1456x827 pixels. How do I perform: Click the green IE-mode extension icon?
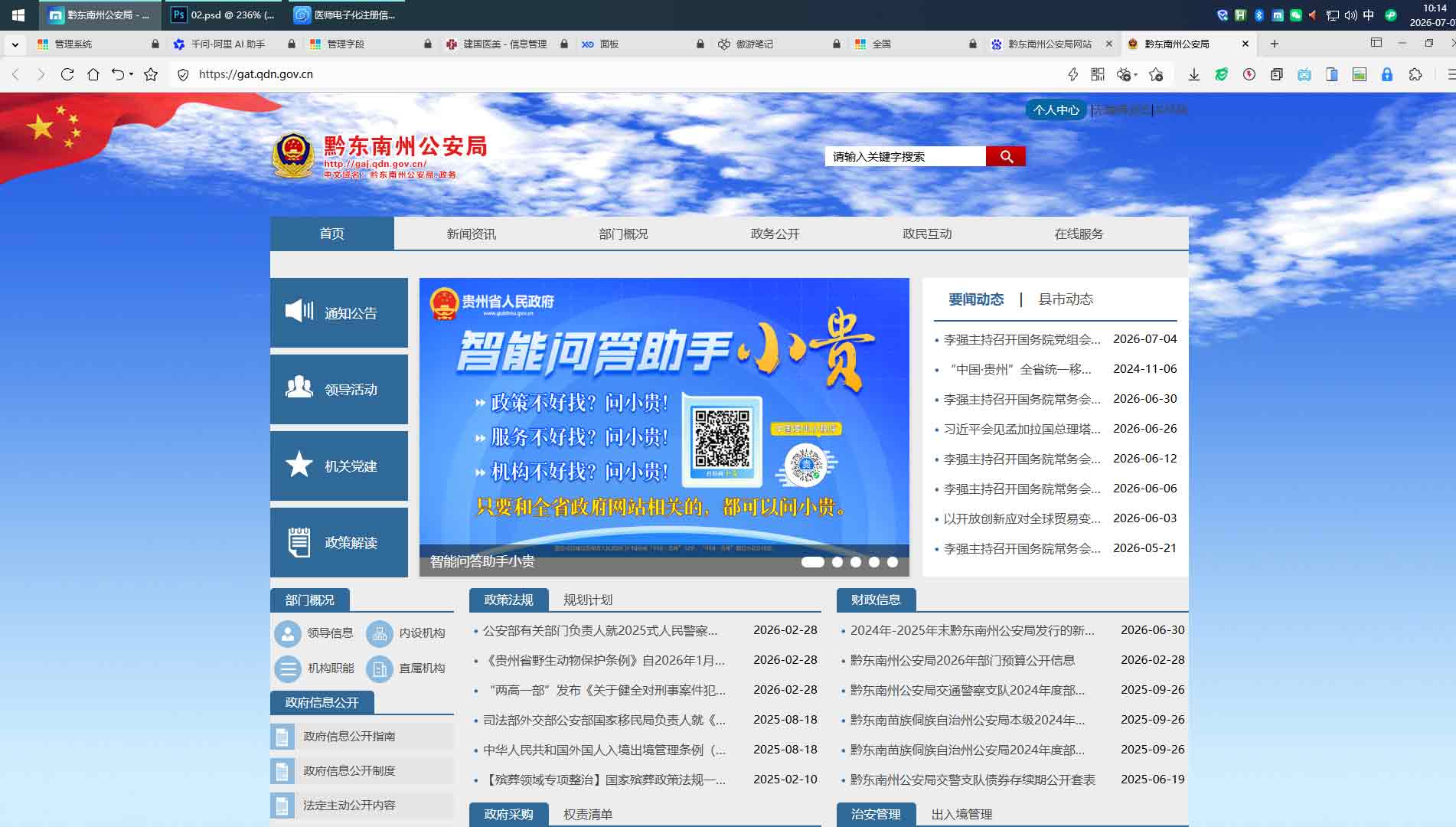click(1222, 74)
